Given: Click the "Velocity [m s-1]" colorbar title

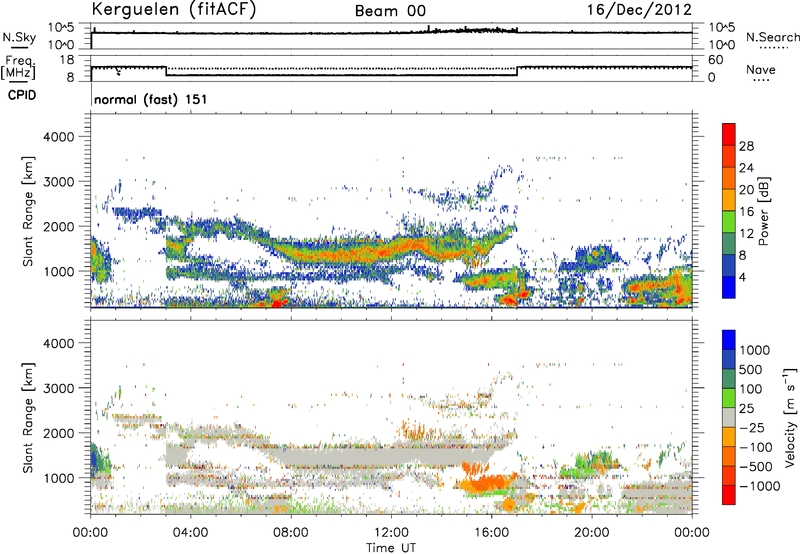Looking at the screenshot, I should 790,417.
